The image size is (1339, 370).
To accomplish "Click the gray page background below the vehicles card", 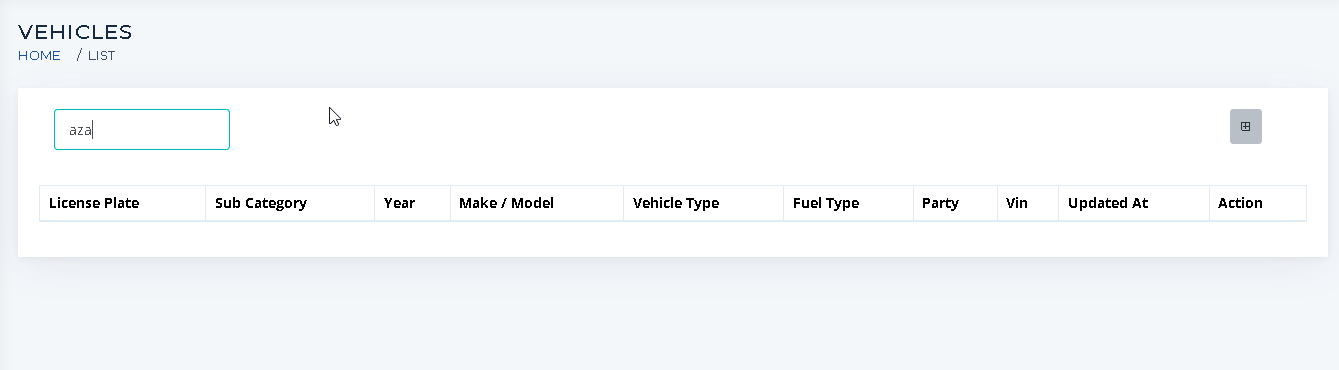I will 669,315.
